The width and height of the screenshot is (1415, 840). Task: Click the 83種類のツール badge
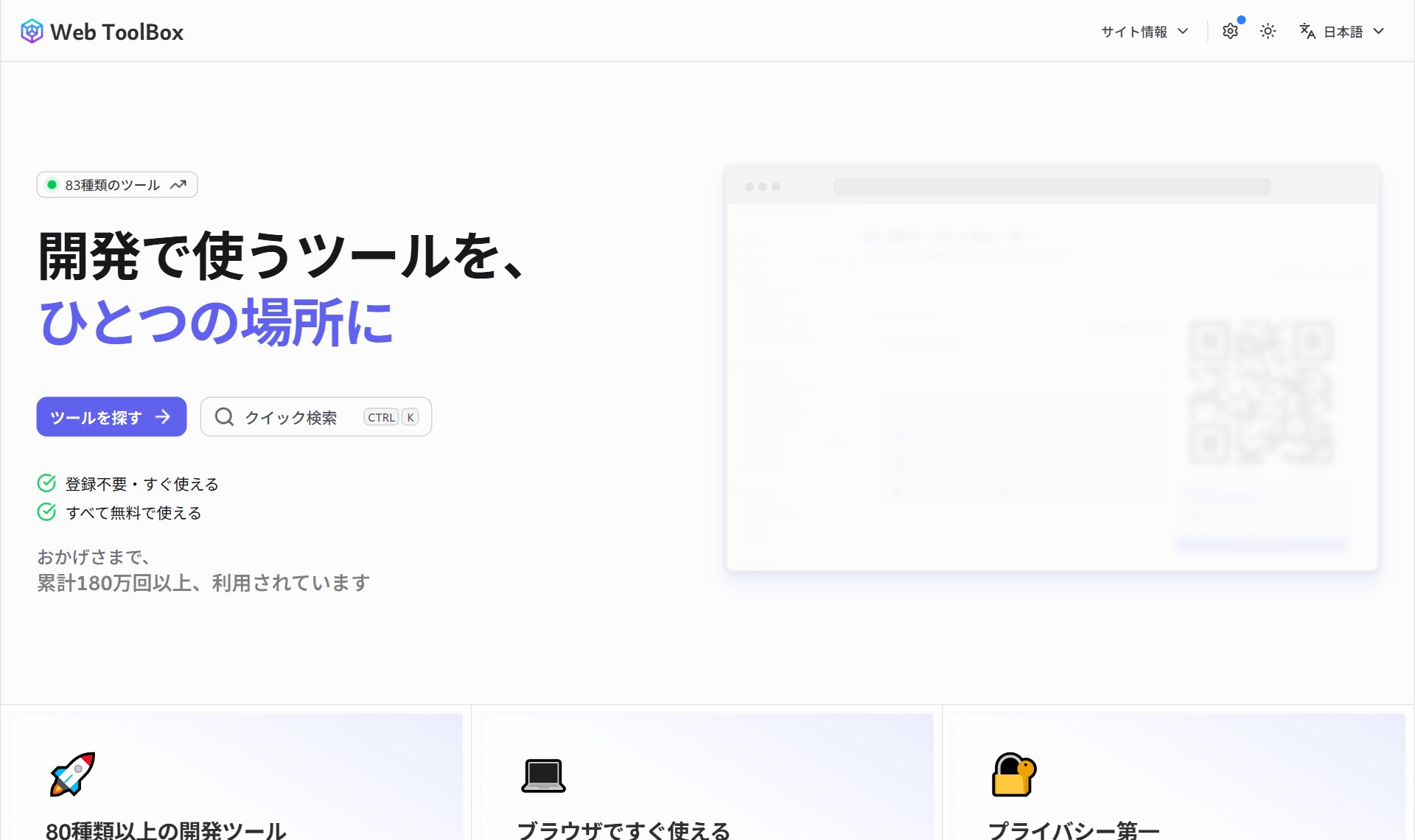[117, 184]
